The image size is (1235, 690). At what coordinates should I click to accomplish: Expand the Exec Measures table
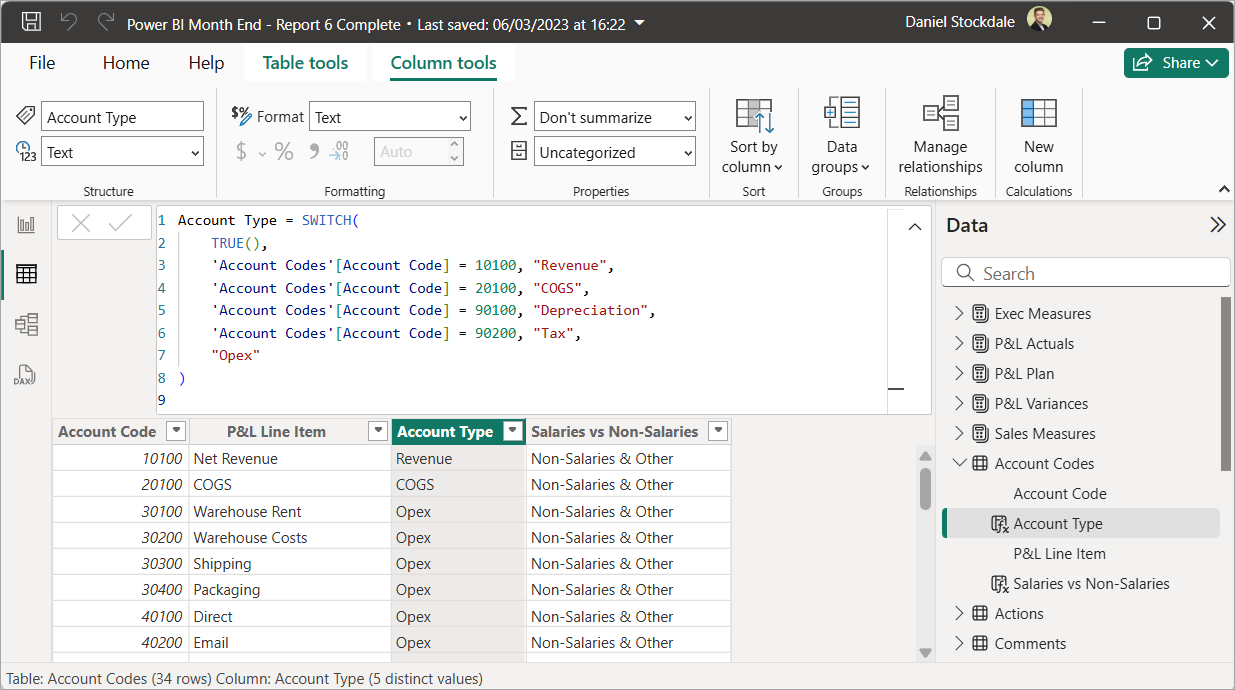point(960,314)
